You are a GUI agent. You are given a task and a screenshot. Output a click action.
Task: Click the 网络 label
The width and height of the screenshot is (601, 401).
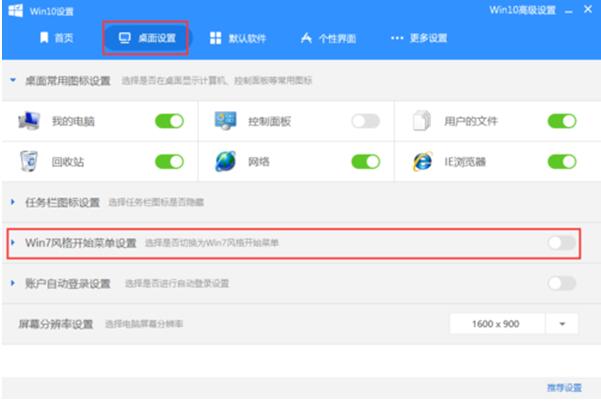coord(259,162)
